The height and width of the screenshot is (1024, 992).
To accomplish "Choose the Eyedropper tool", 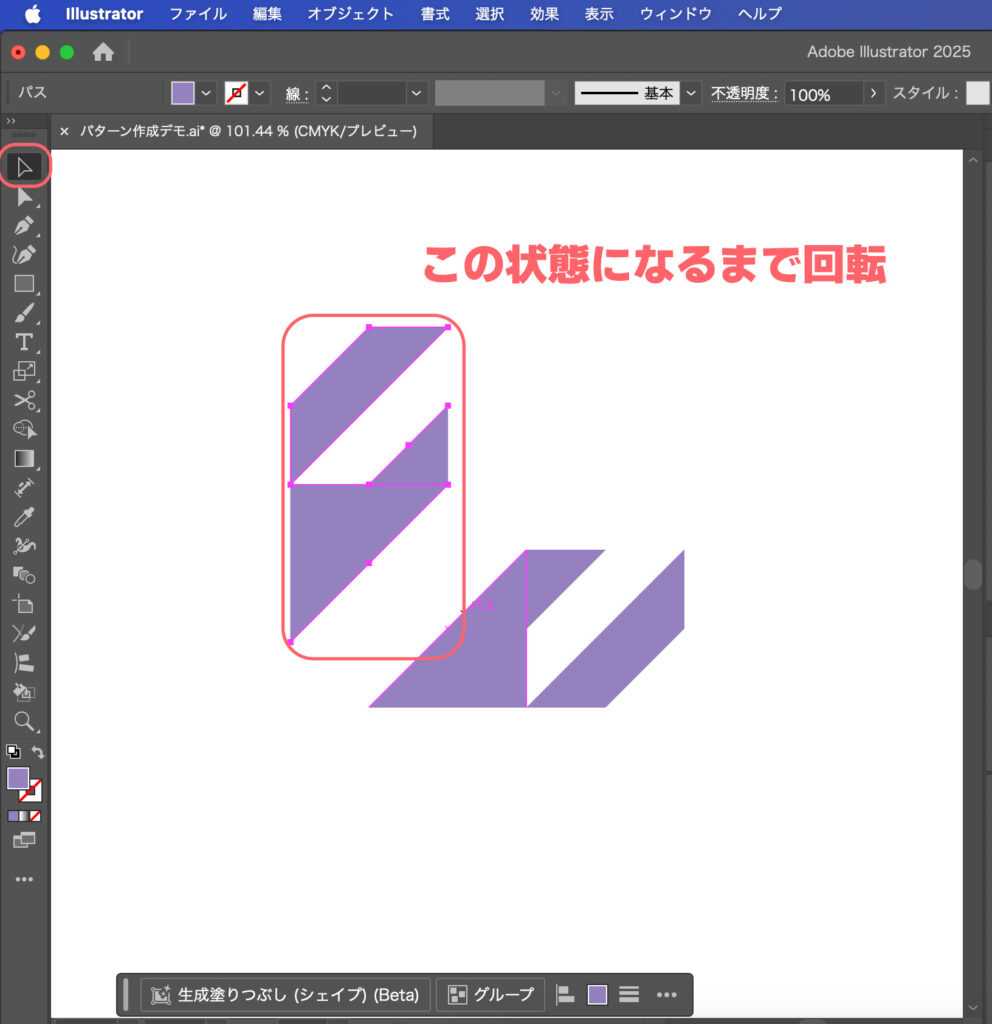I will pyautogui.click(x=24, y=517).
